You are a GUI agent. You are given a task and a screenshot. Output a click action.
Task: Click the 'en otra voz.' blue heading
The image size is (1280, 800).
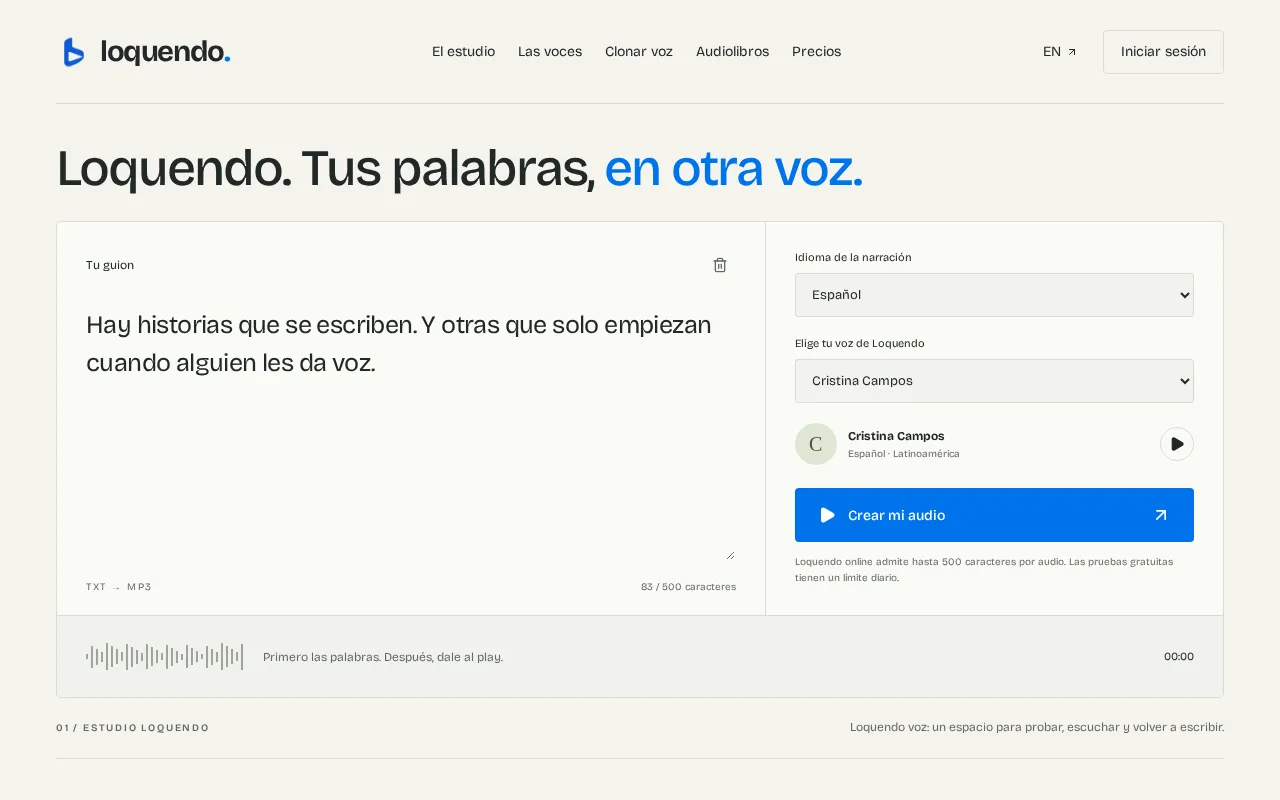click(734, 169)
